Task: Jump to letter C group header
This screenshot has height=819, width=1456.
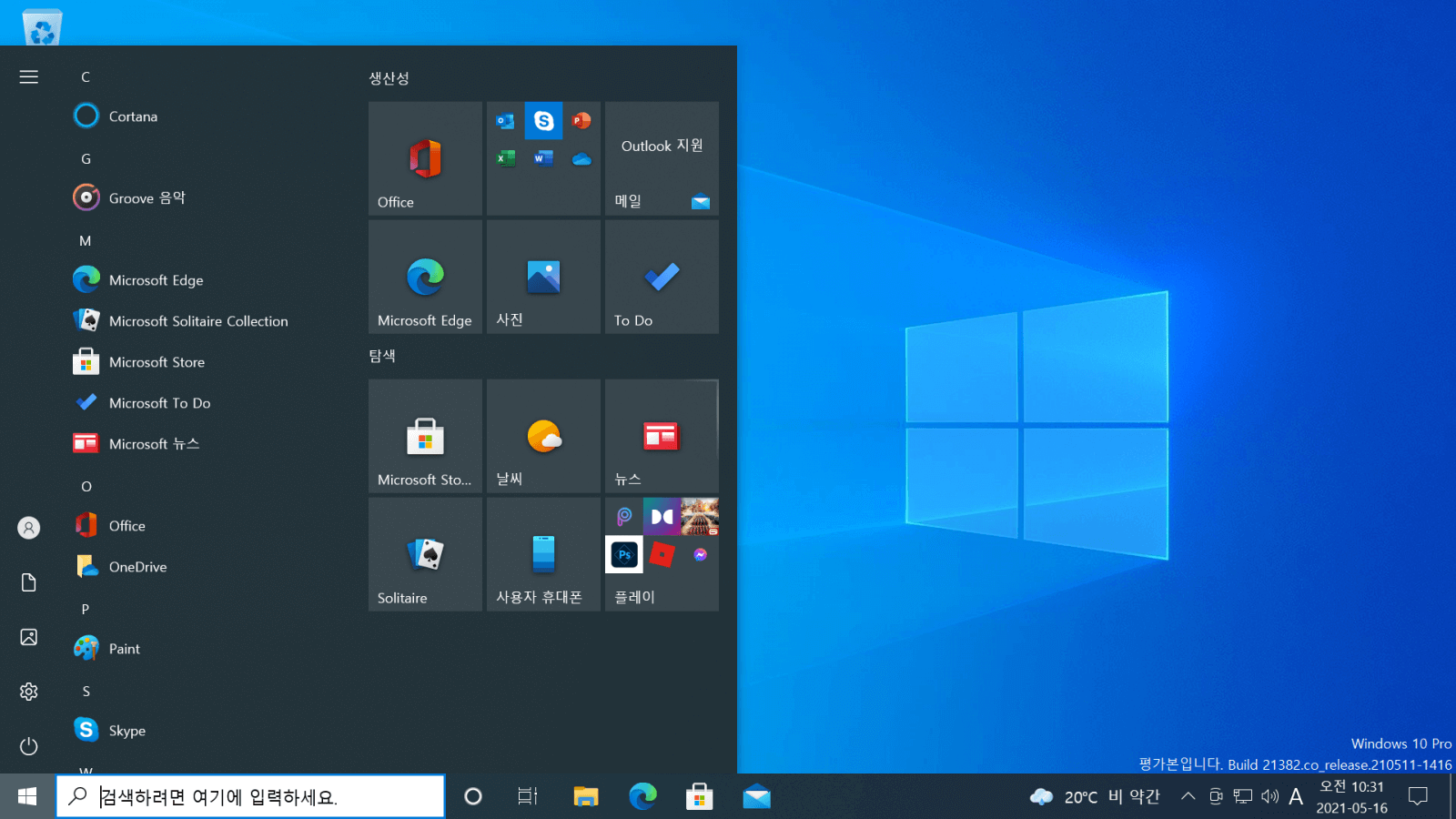Action: pos(86,77)
